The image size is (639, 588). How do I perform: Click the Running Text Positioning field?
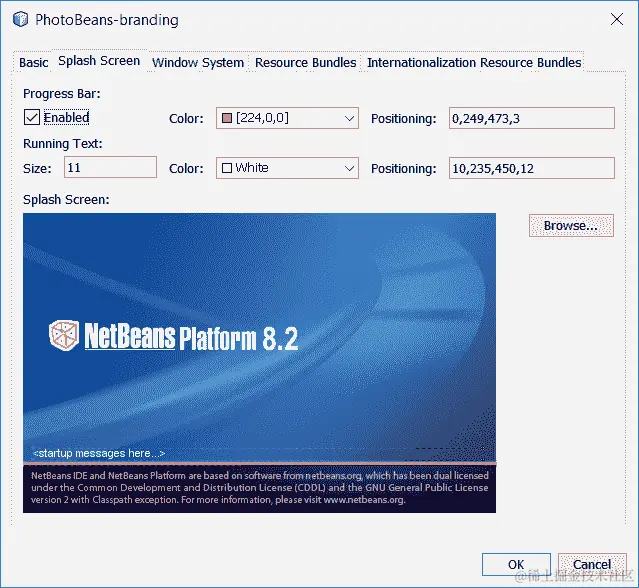point(532,168)
